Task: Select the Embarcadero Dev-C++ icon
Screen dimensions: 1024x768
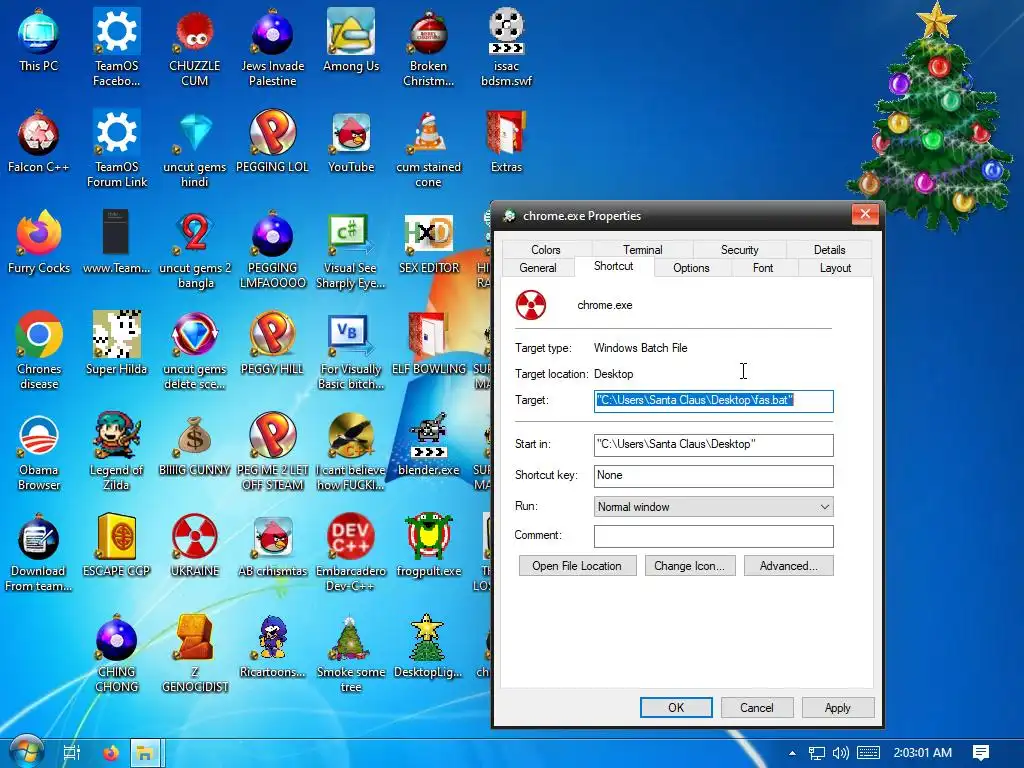Action: (351, 553)
